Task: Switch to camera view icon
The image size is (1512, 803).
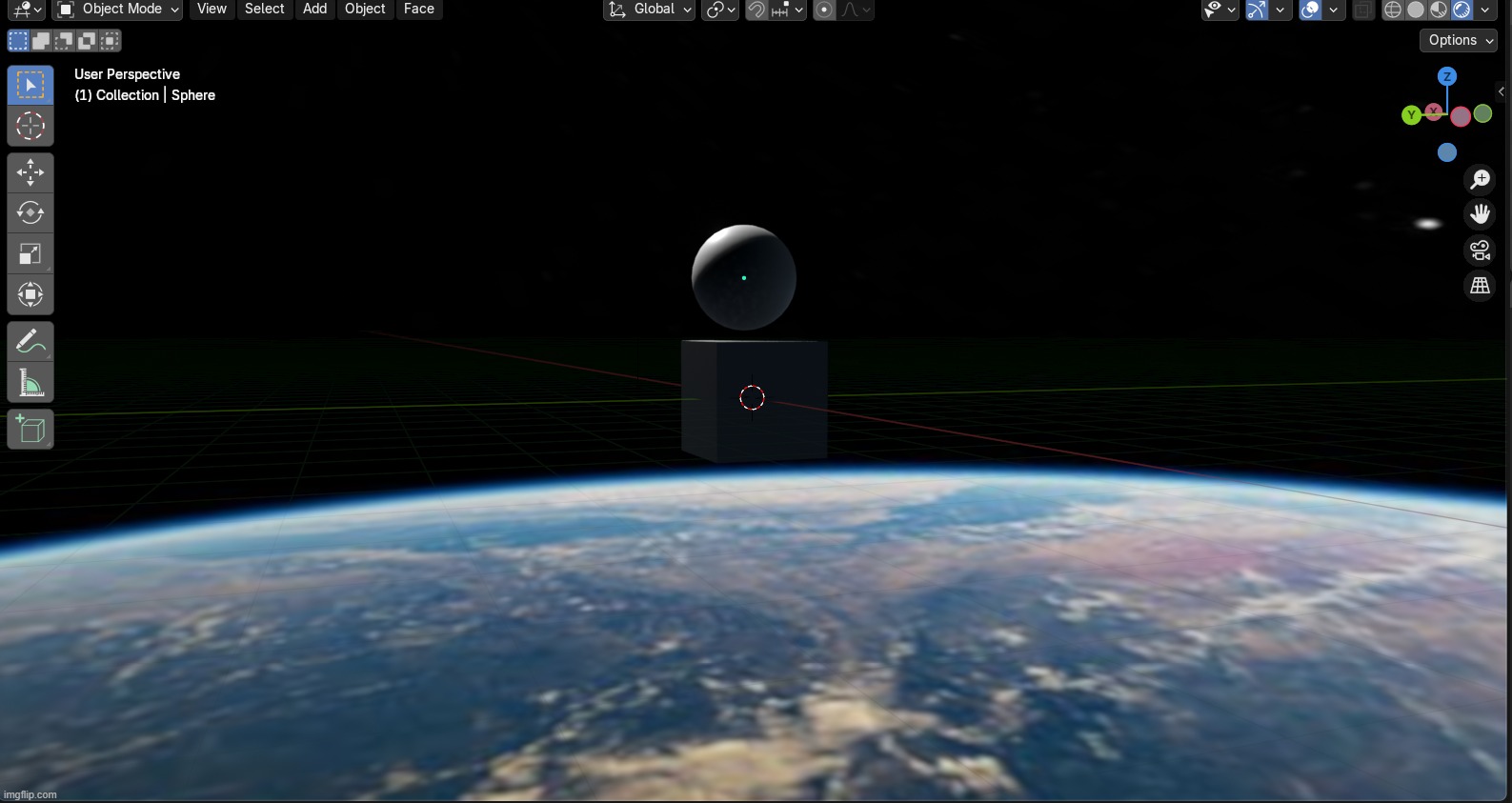Action: pyautogui.click(x=1480, y=251)
